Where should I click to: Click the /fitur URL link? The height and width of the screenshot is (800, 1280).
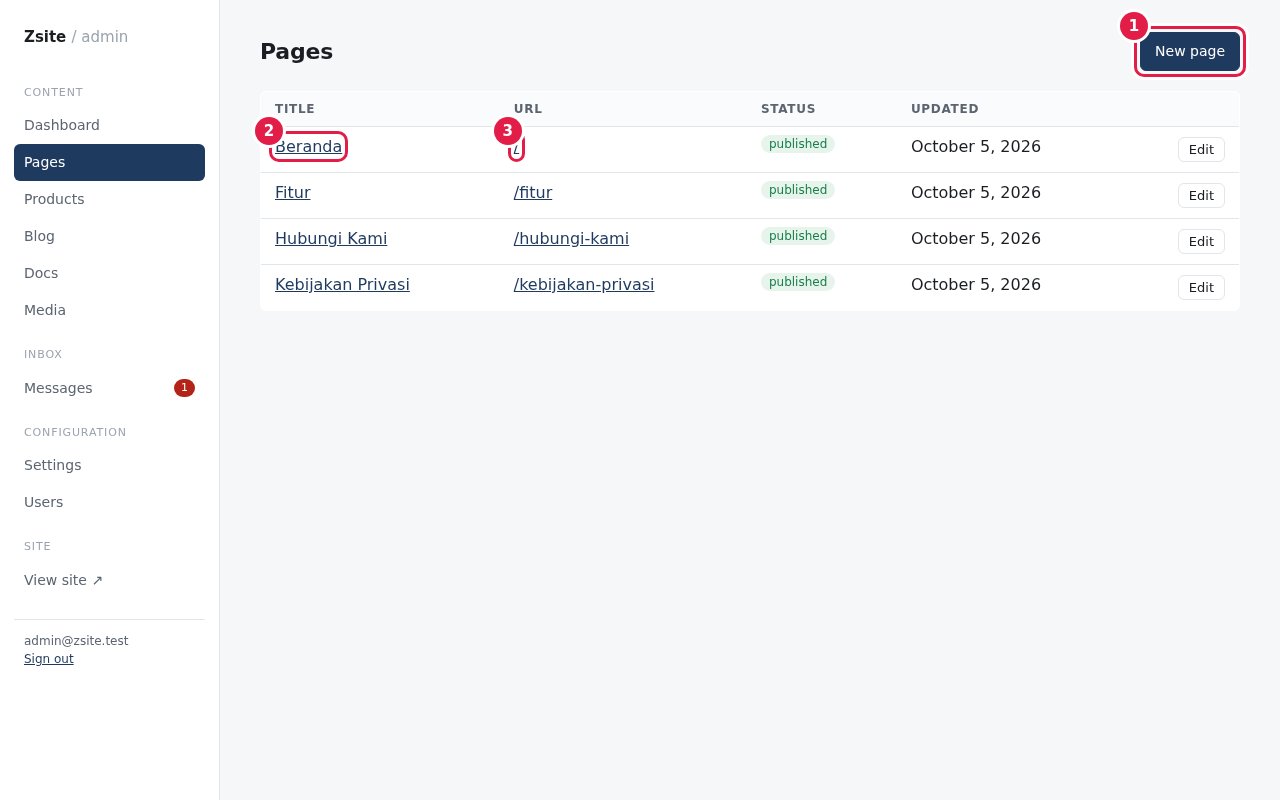[533, 193]
